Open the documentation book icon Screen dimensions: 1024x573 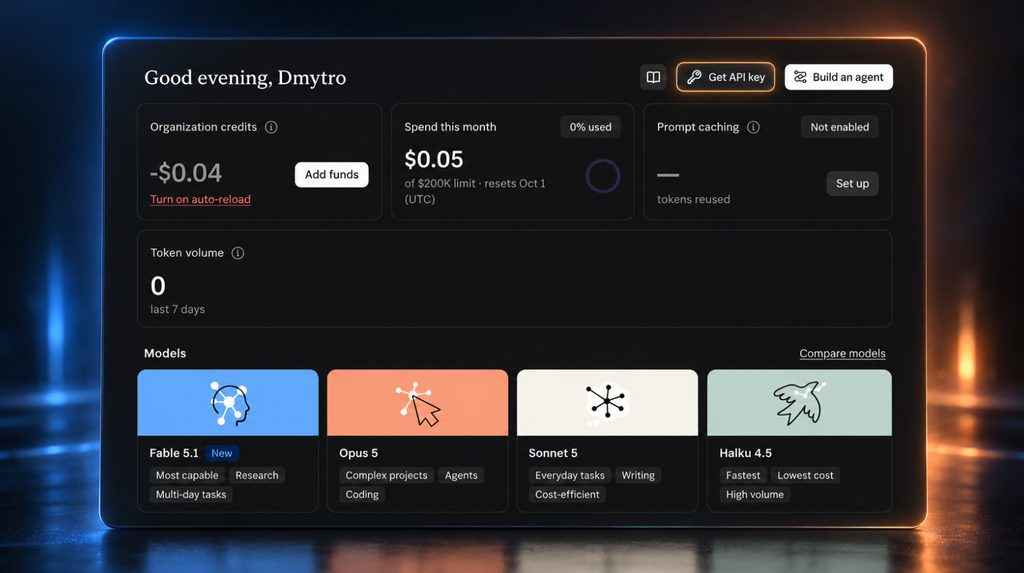point(653,77)
